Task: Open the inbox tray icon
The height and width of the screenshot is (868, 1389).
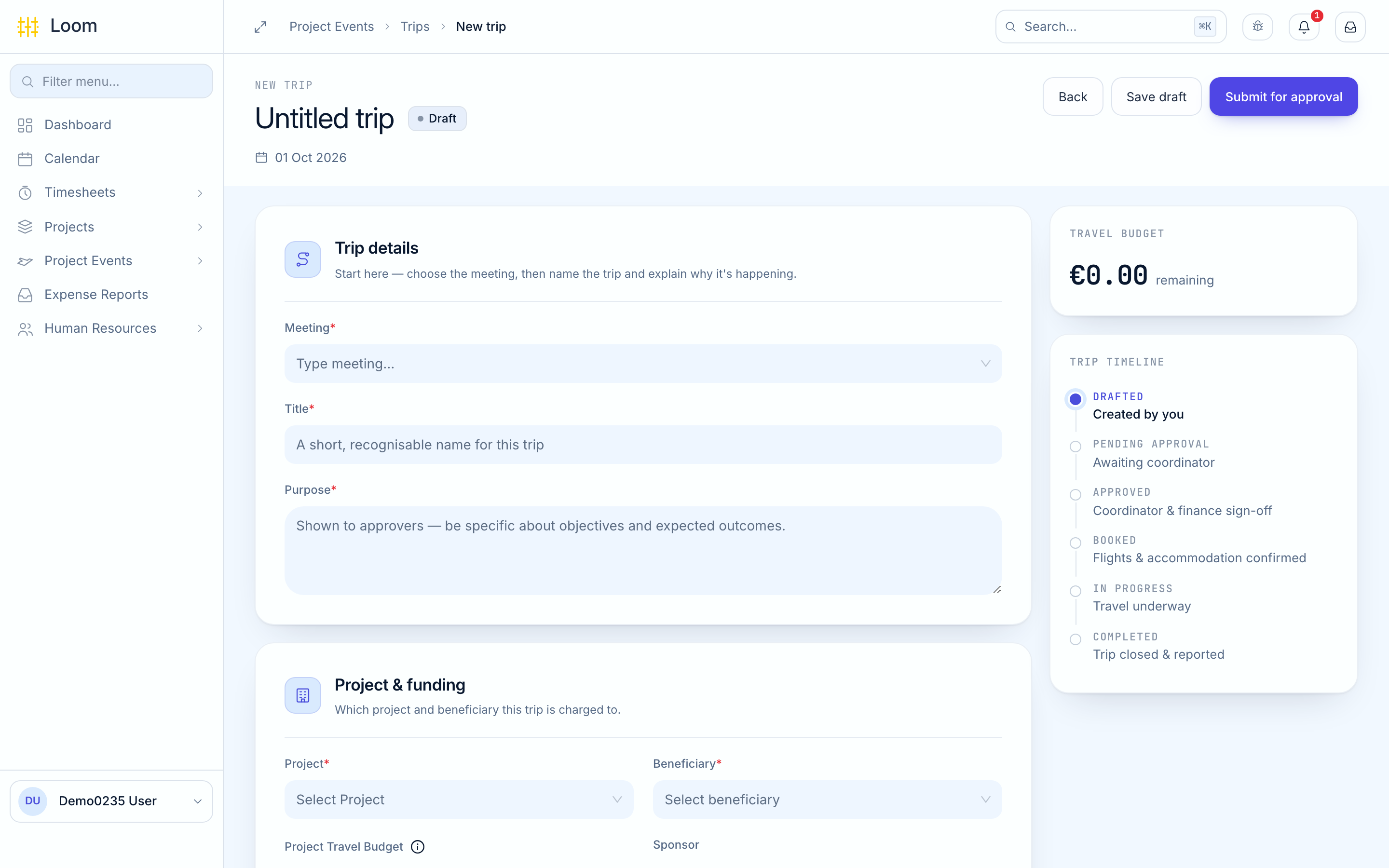Action: click(1350, 27)
